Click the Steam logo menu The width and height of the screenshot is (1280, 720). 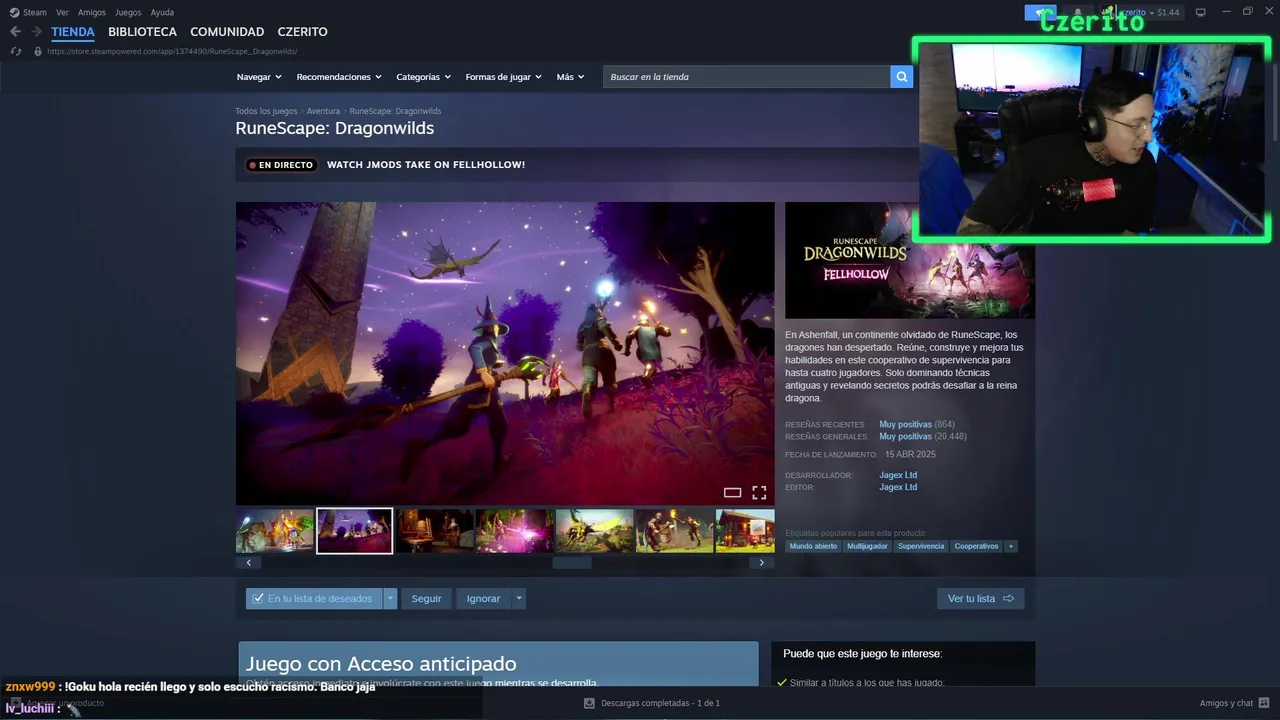pyautogui.click(x=14, y=12)
